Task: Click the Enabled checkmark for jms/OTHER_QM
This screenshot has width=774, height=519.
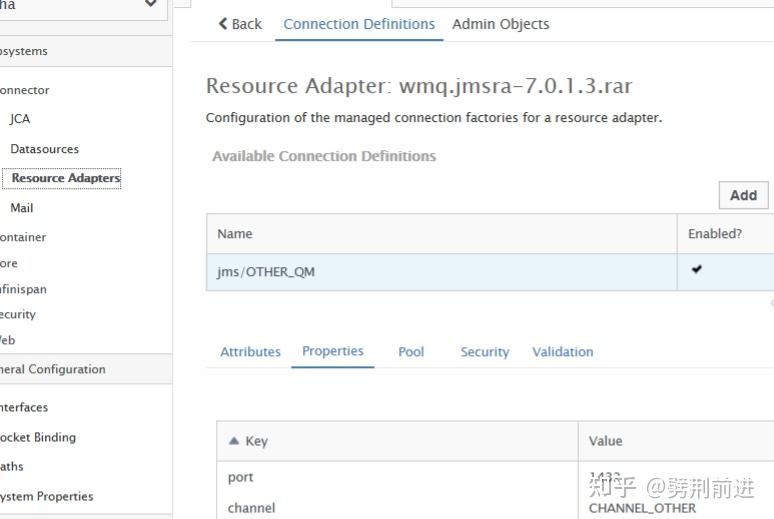Action: pos(696,270)
